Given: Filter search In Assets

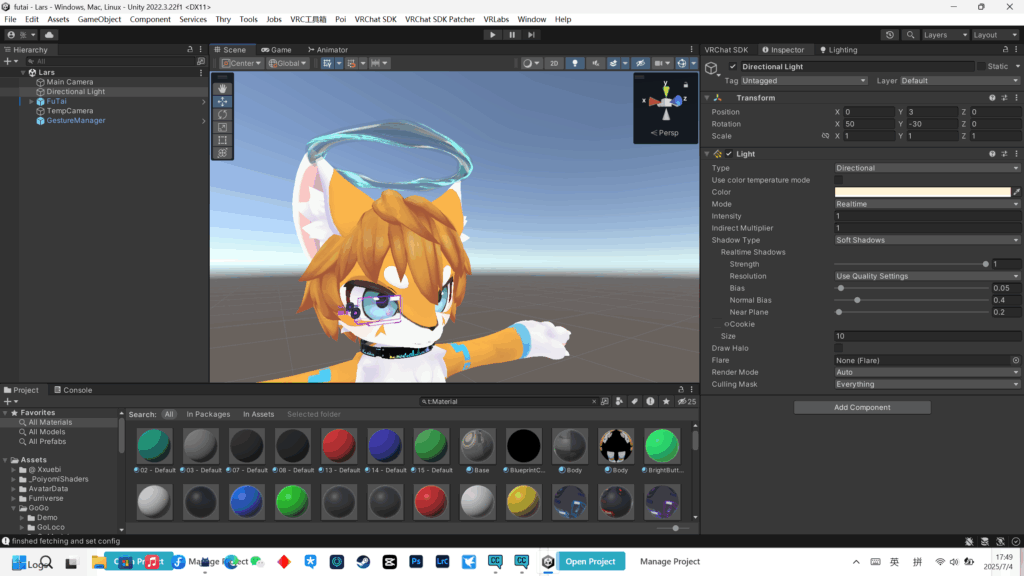Looking at the screenshot, I should (259, 414).
